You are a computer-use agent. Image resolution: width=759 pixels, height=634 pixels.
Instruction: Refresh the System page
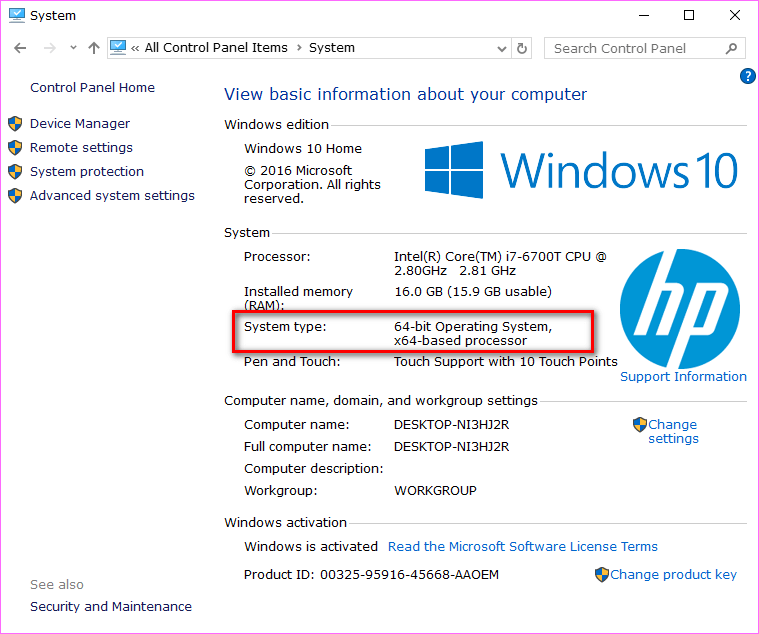(521, 48)
